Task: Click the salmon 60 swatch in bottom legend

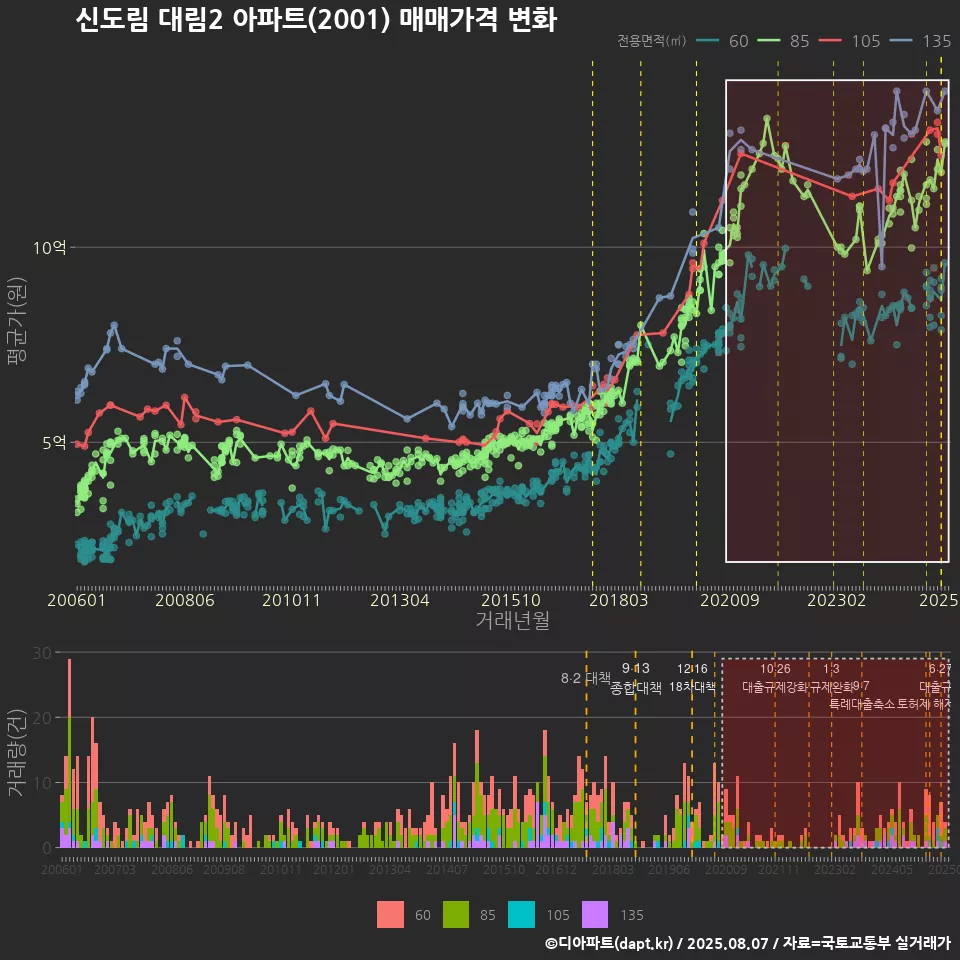Action: tap(390, 915)
